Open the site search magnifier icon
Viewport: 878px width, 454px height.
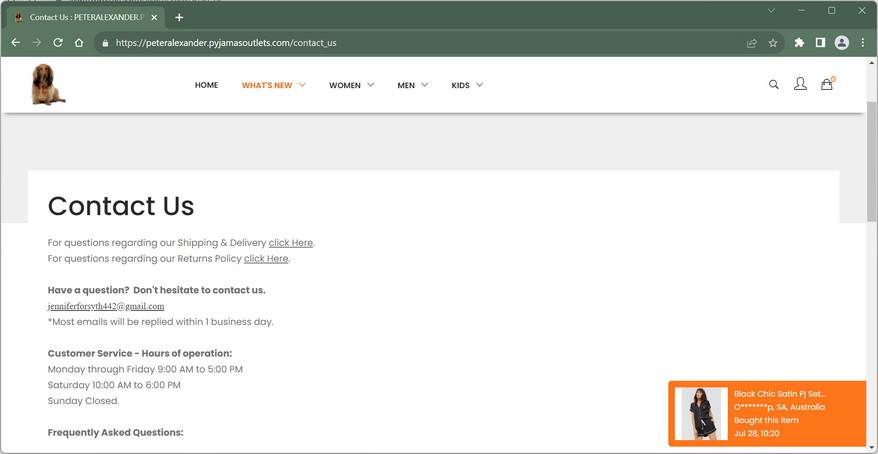point(773,85)
